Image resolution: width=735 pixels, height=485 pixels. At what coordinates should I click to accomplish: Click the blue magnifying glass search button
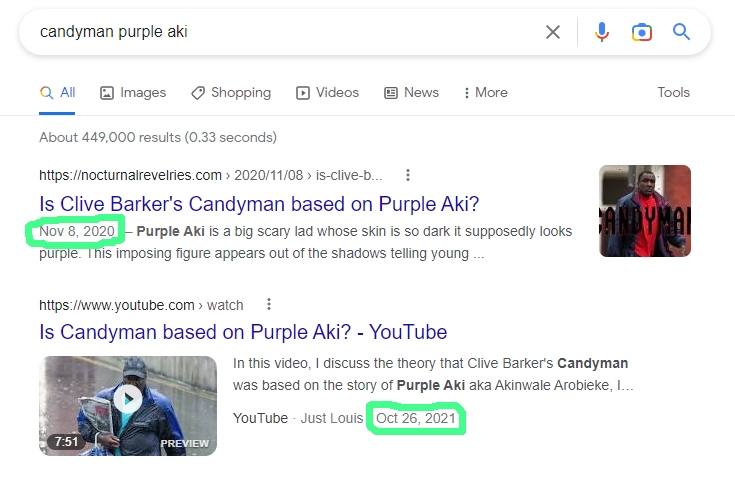point(682,32)
